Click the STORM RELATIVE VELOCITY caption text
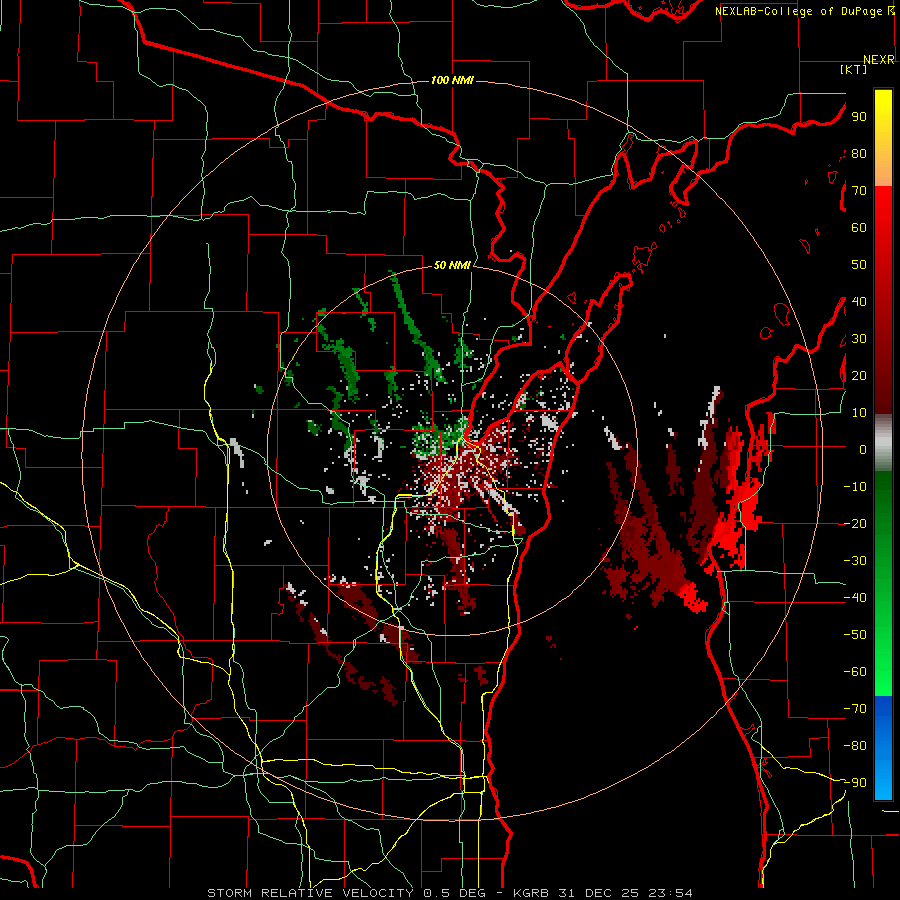The width and height of the screenshot is (900, 900). click(309, 893)
